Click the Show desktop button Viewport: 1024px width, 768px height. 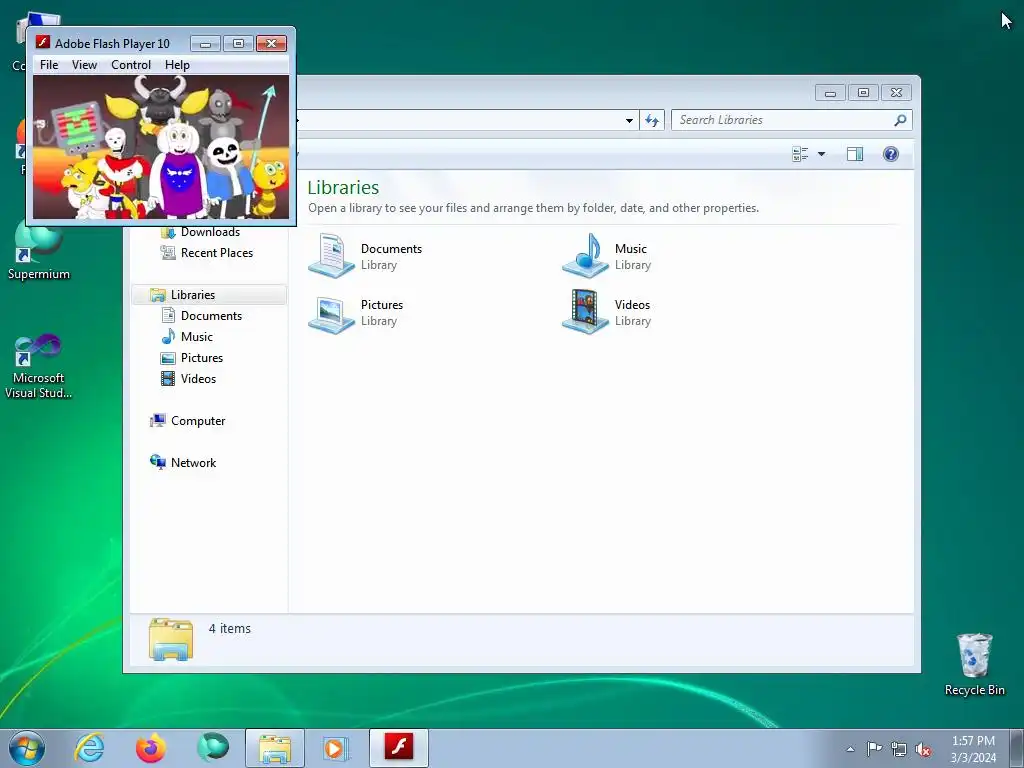[x=1017, y=748]
